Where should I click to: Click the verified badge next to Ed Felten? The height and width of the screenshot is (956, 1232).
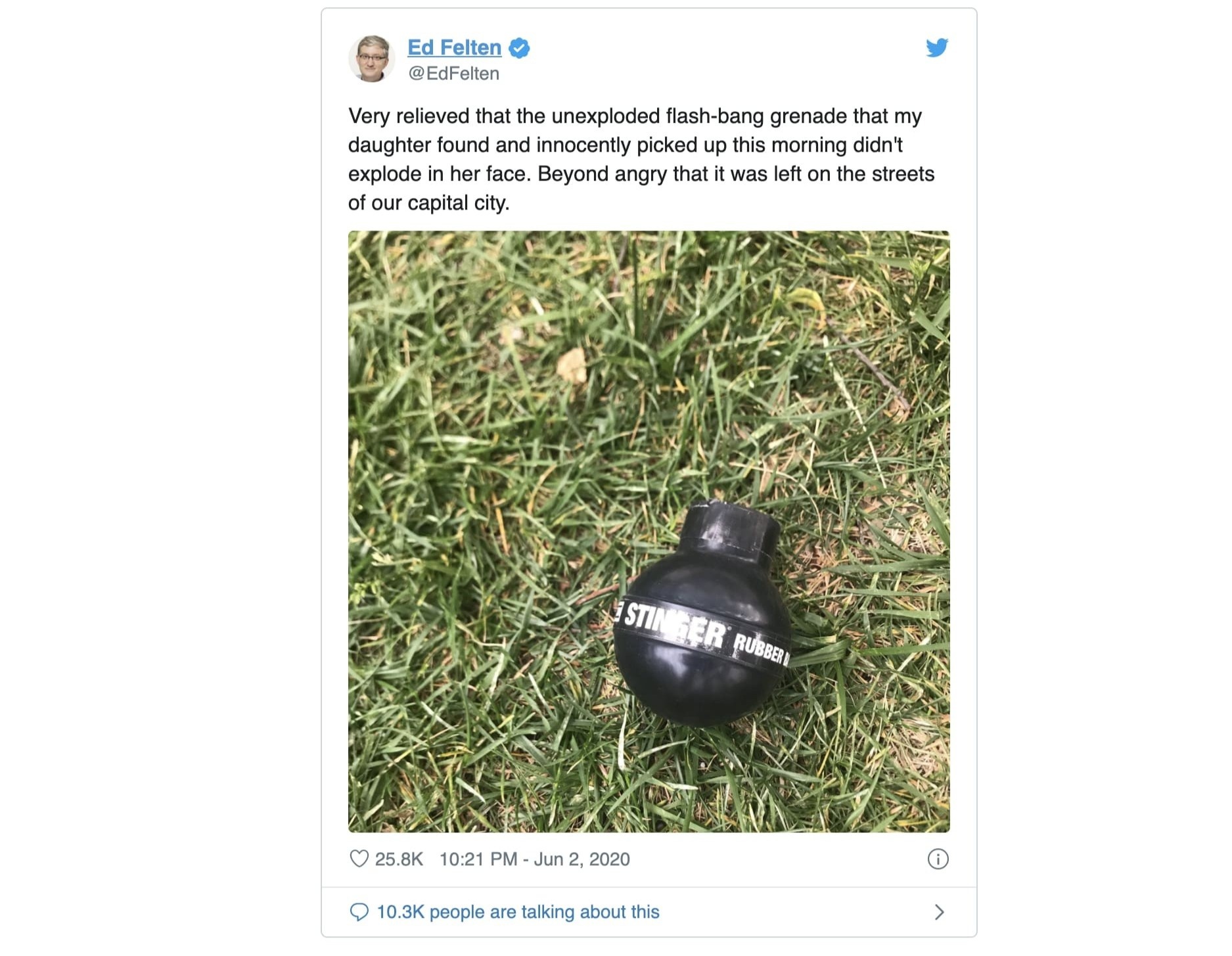point(520,48)
